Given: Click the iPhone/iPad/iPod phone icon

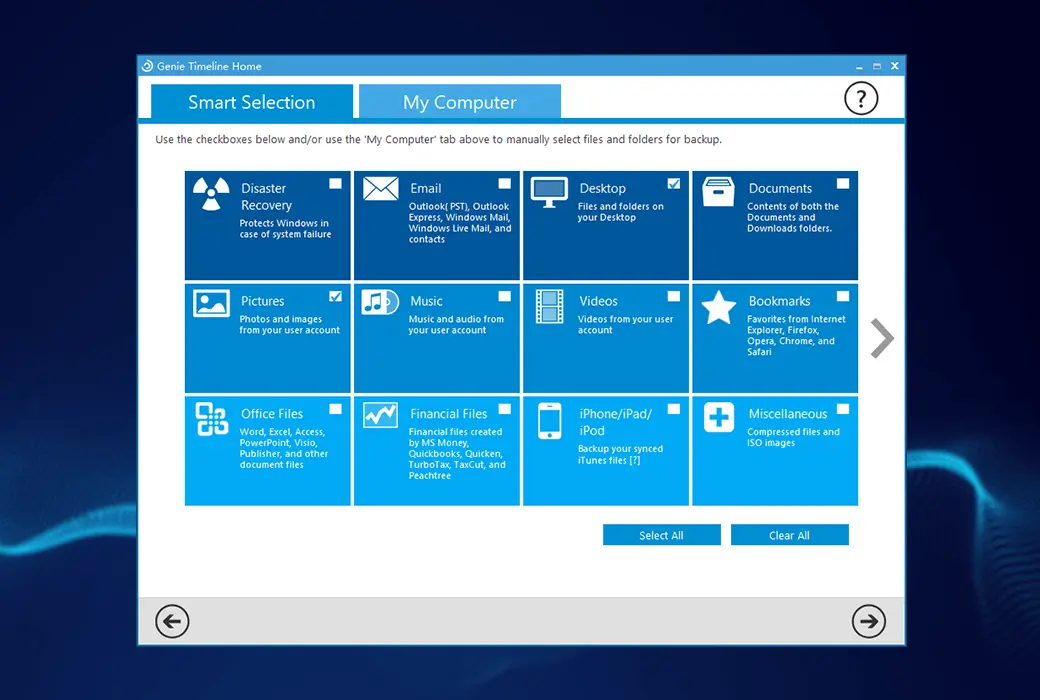Looking at the screenshot, I should pyautogui.click(x=549, y=421).
